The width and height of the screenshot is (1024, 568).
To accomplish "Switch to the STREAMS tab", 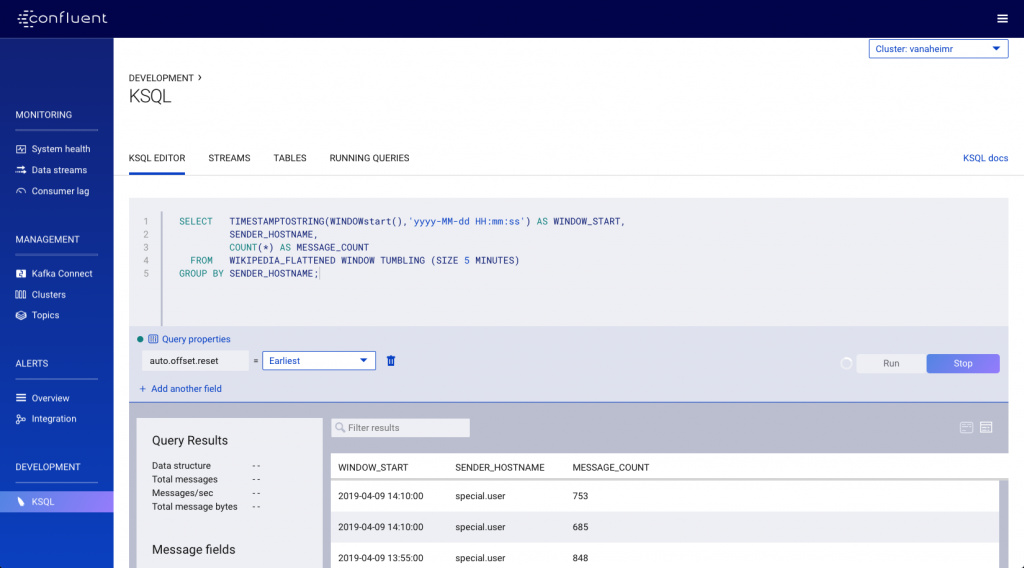I will [229, 158].
